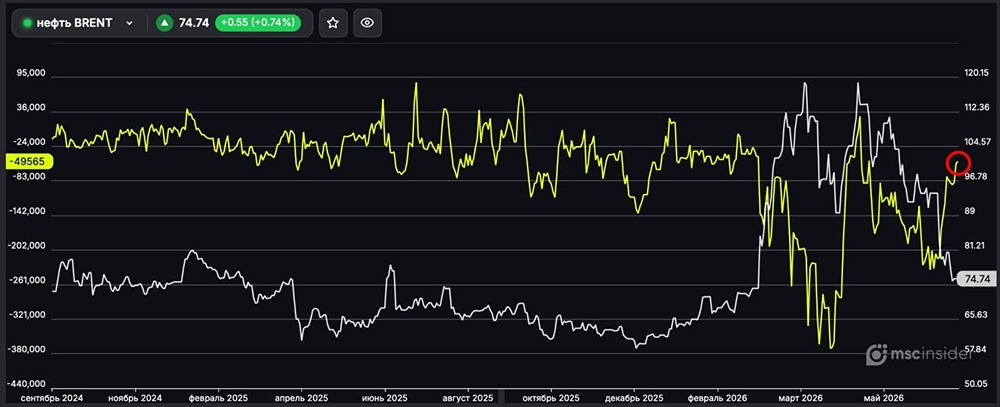Screen dimensions: 1000x407
Task: Click the 74.74 right axis price tag
Action: click(978, 279)
